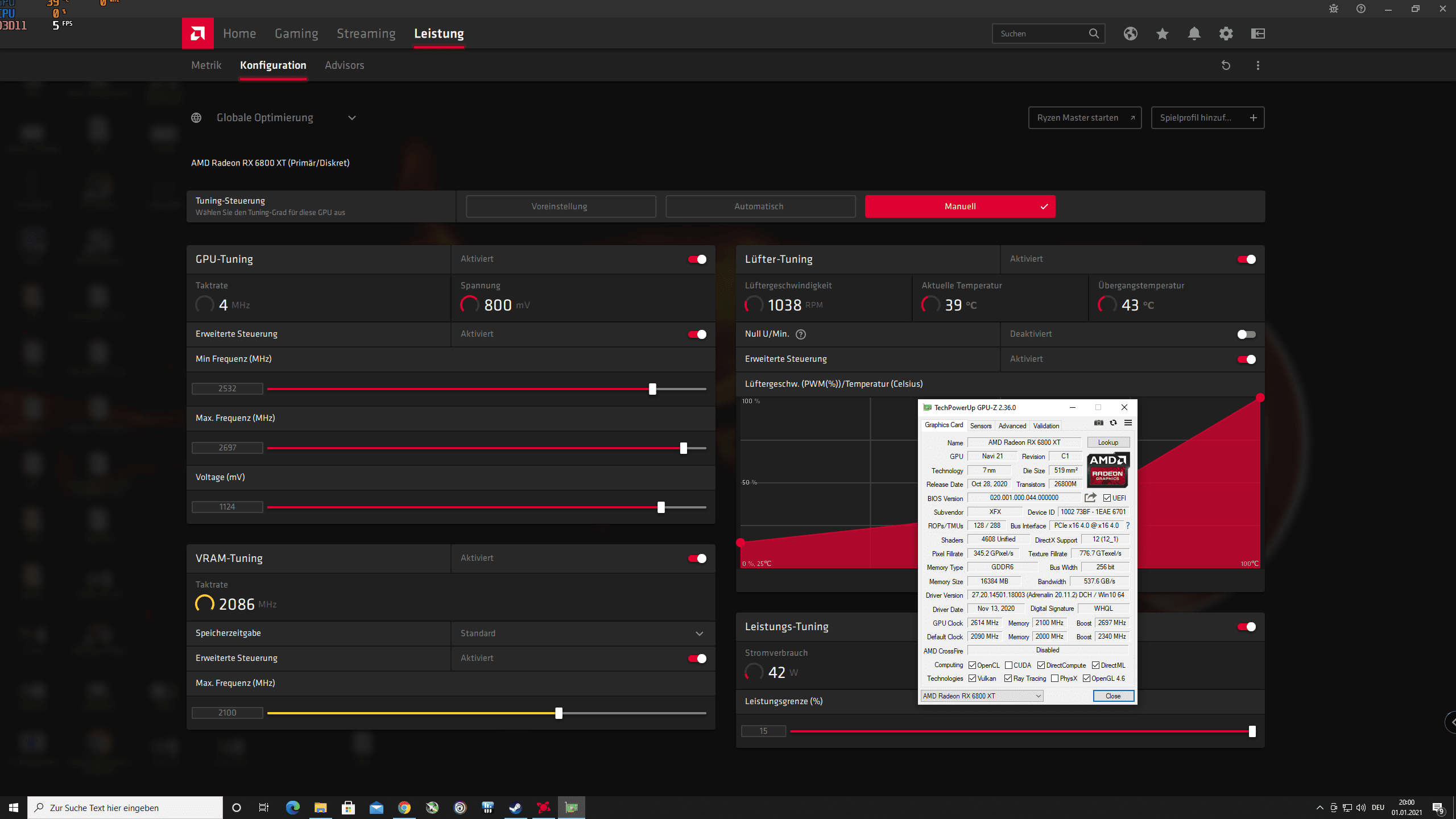The height and width of the screenshot is (819, 1456).
Task: Toggle GPU Erweiterte Steuerung switch
Action: point(697,334)
